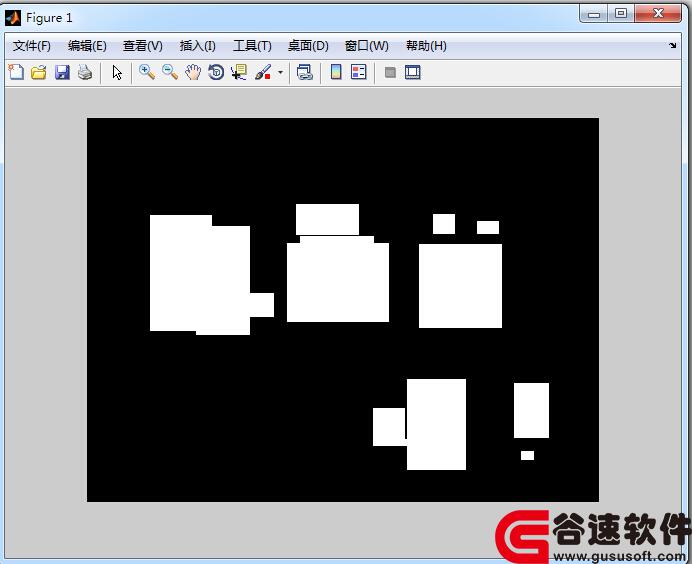Enable the Rotate 3D tool
Viewport: 692px width, 564px height.
(x=216, y=72)
